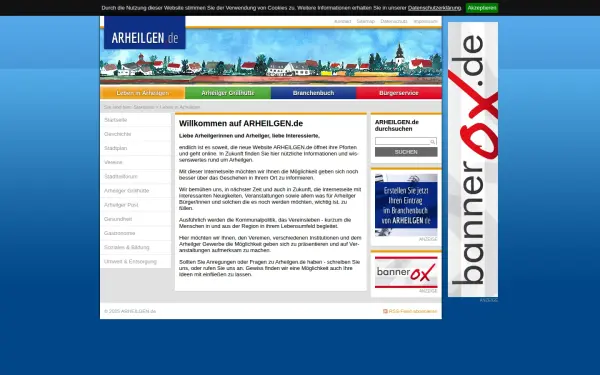Screen dimensions: 600x375
Task: Open Umwelt & Entsorgung in sidebar menu
Action: coord(135,262)
